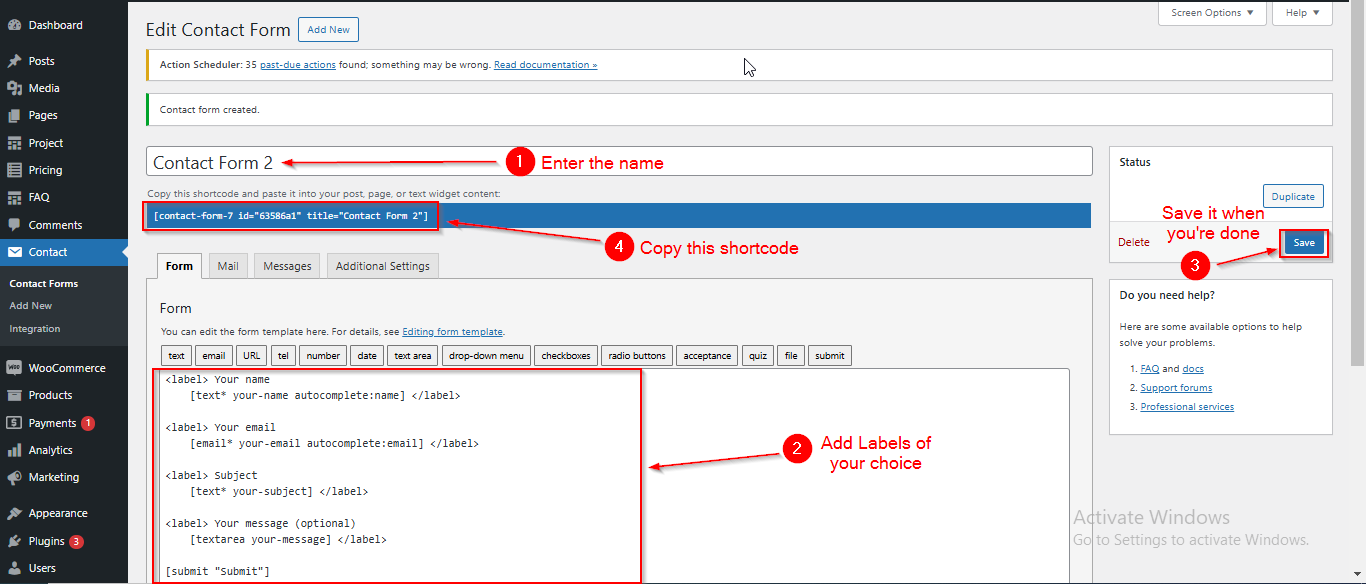
Task: Open the FAQ help link
Action: pyautogui.click(x=1150, y=369)
